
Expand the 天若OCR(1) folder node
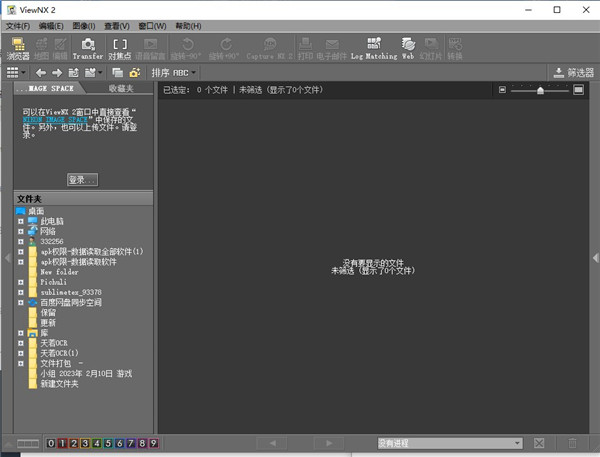point(21,353)
